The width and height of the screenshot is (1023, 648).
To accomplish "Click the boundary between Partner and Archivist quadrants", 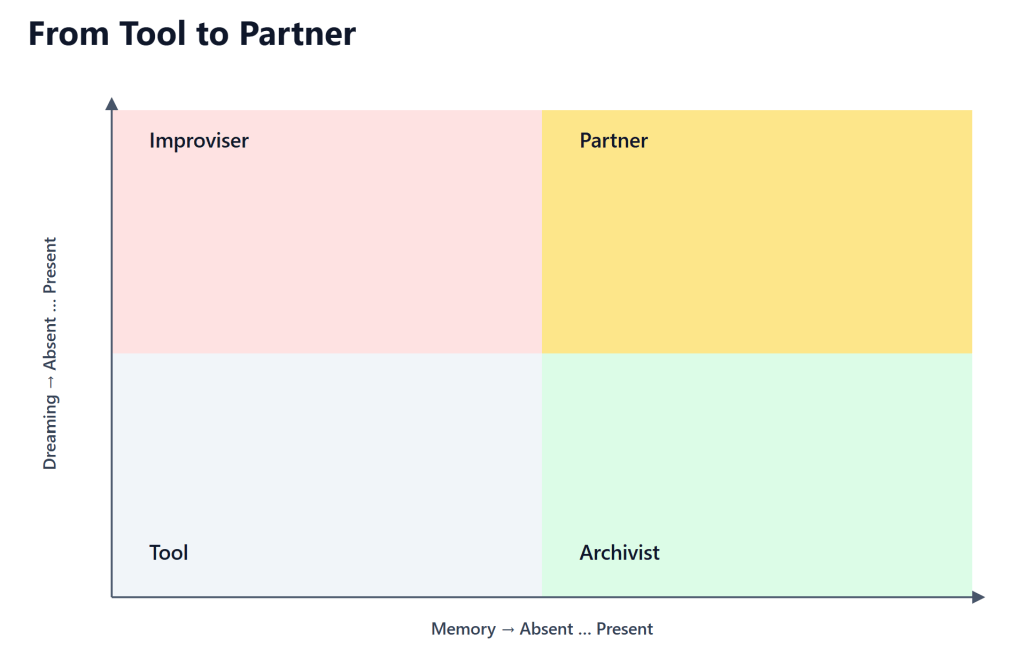I will pos(756,353).
